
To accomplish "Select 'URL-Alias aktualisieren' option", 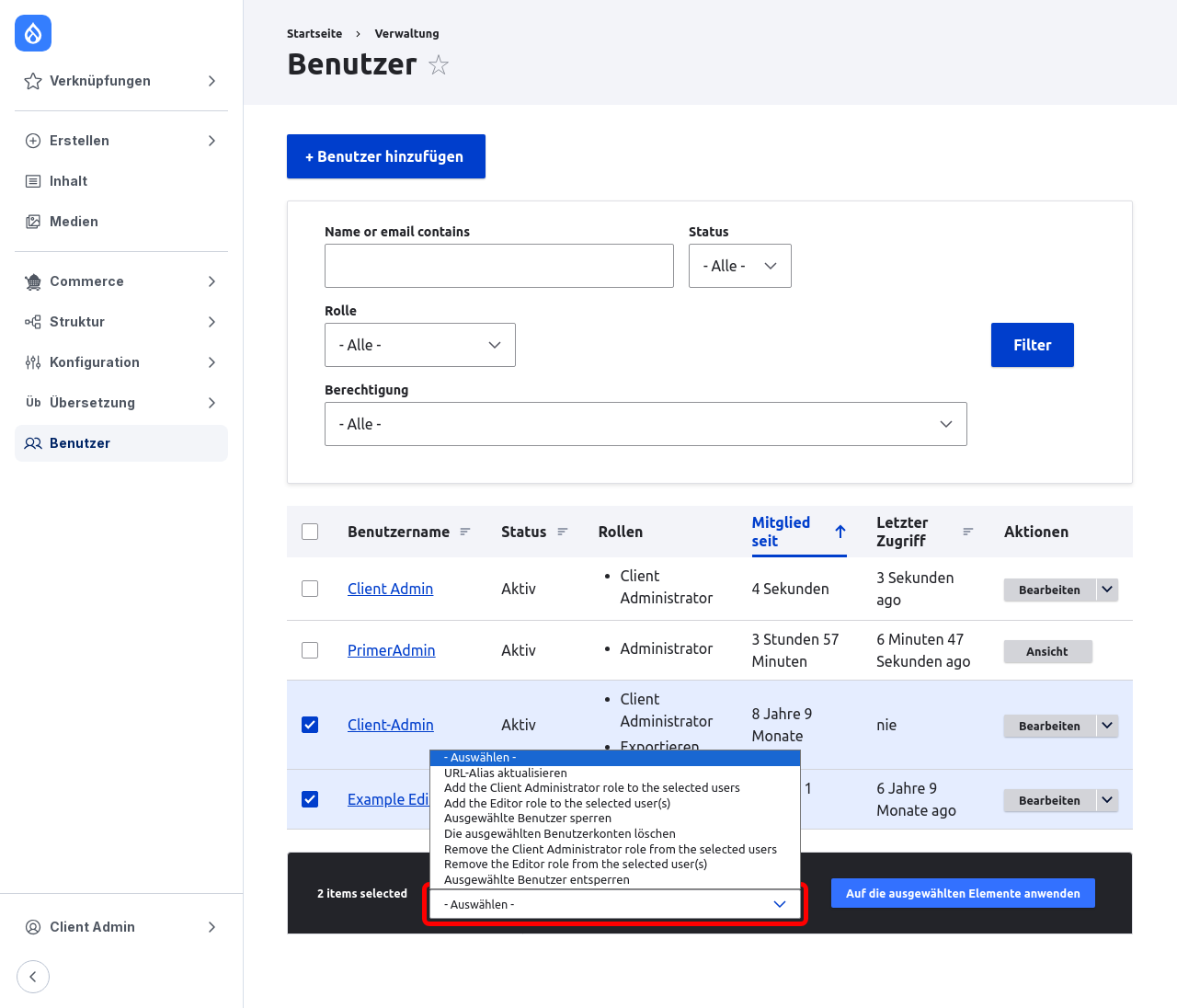I will coord(615,773).
